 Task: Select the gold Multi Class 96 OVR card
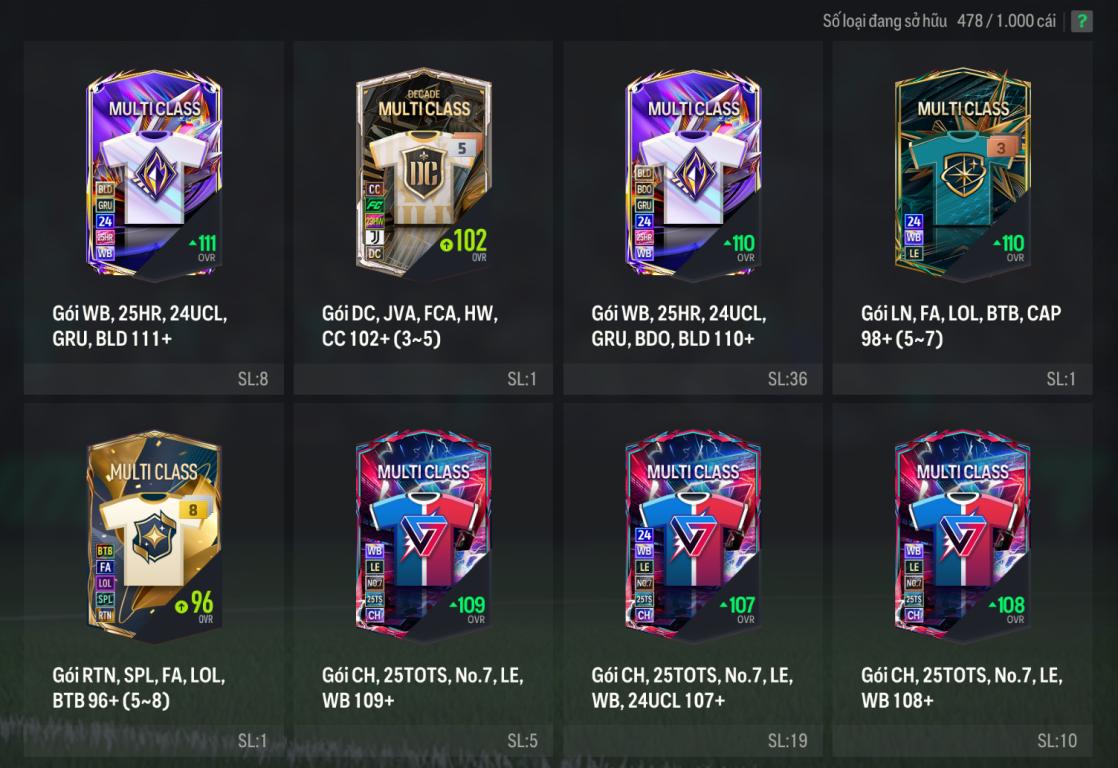click(154, 535)
